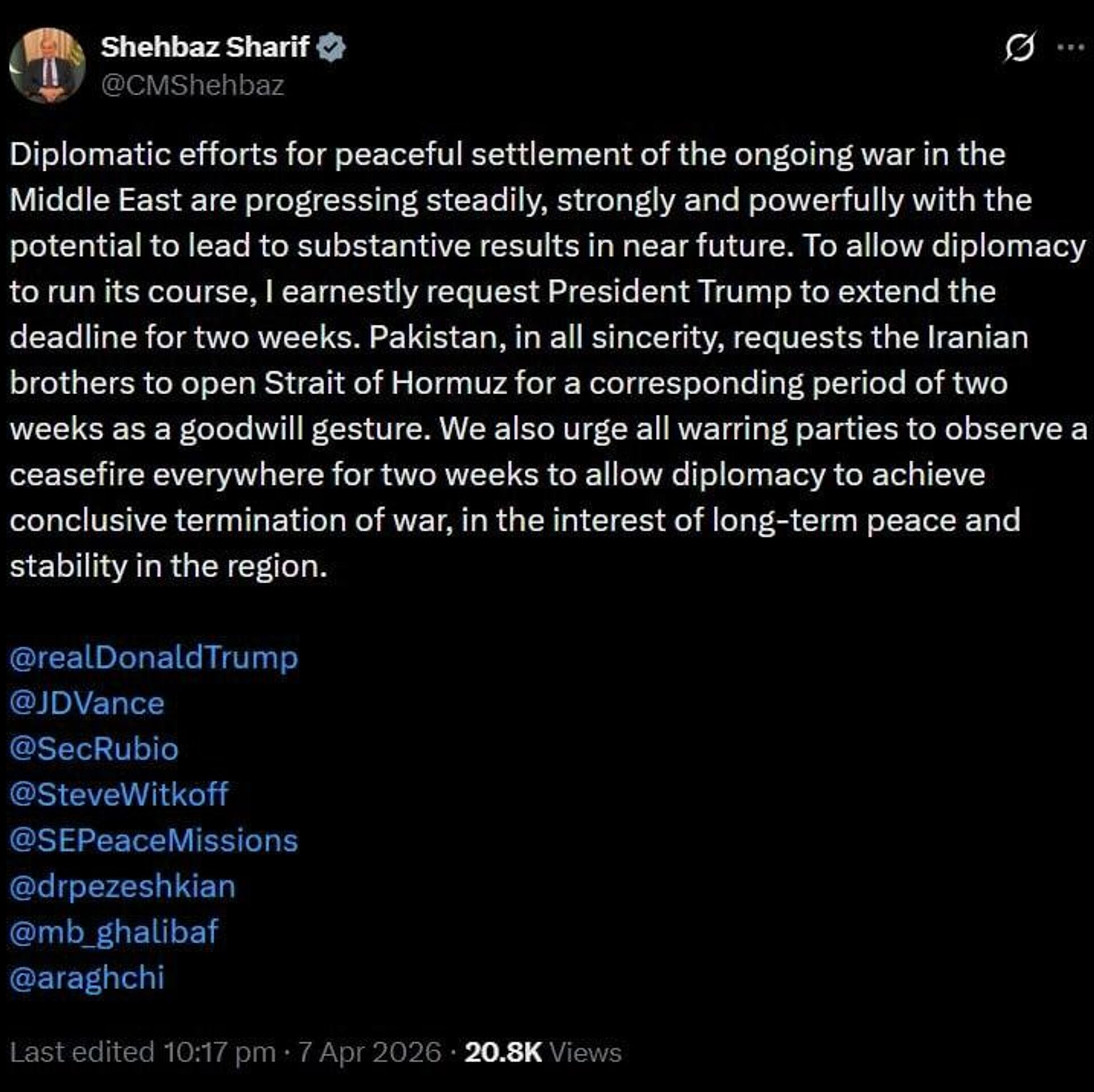Click the Shehbaz Sharif display name
This screenshot has width=1094, height=1092.
205,47
